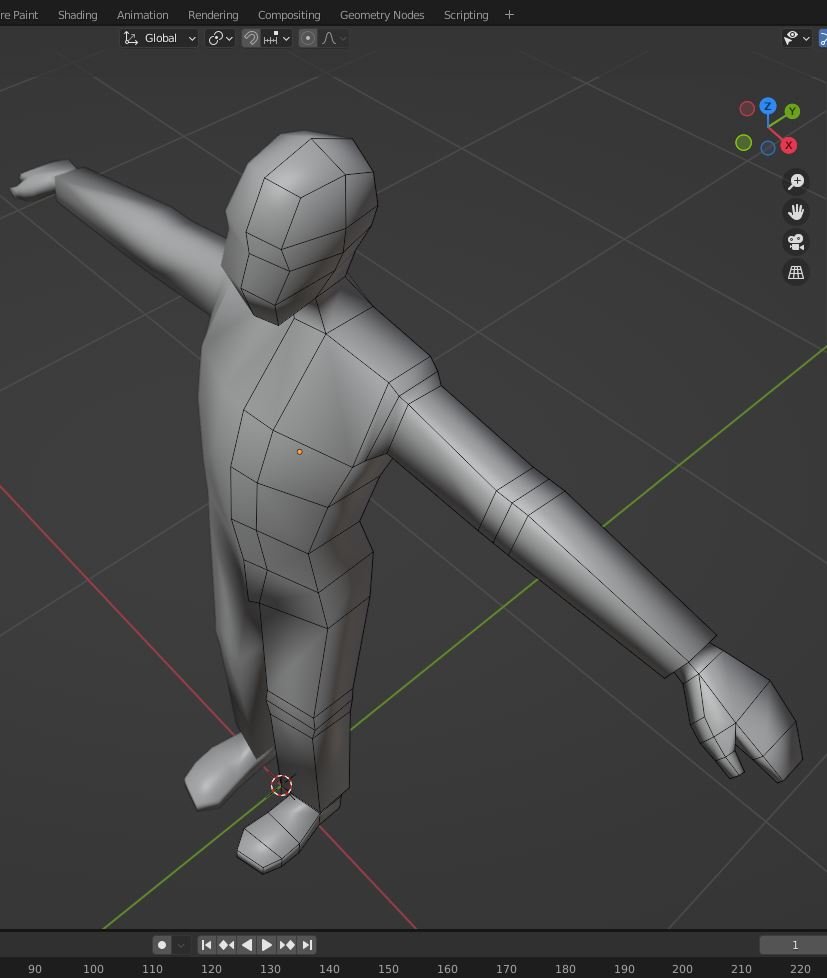Screen dimensions: 827x978
Task: Click the orange origin point on chest
Action: 299,452
